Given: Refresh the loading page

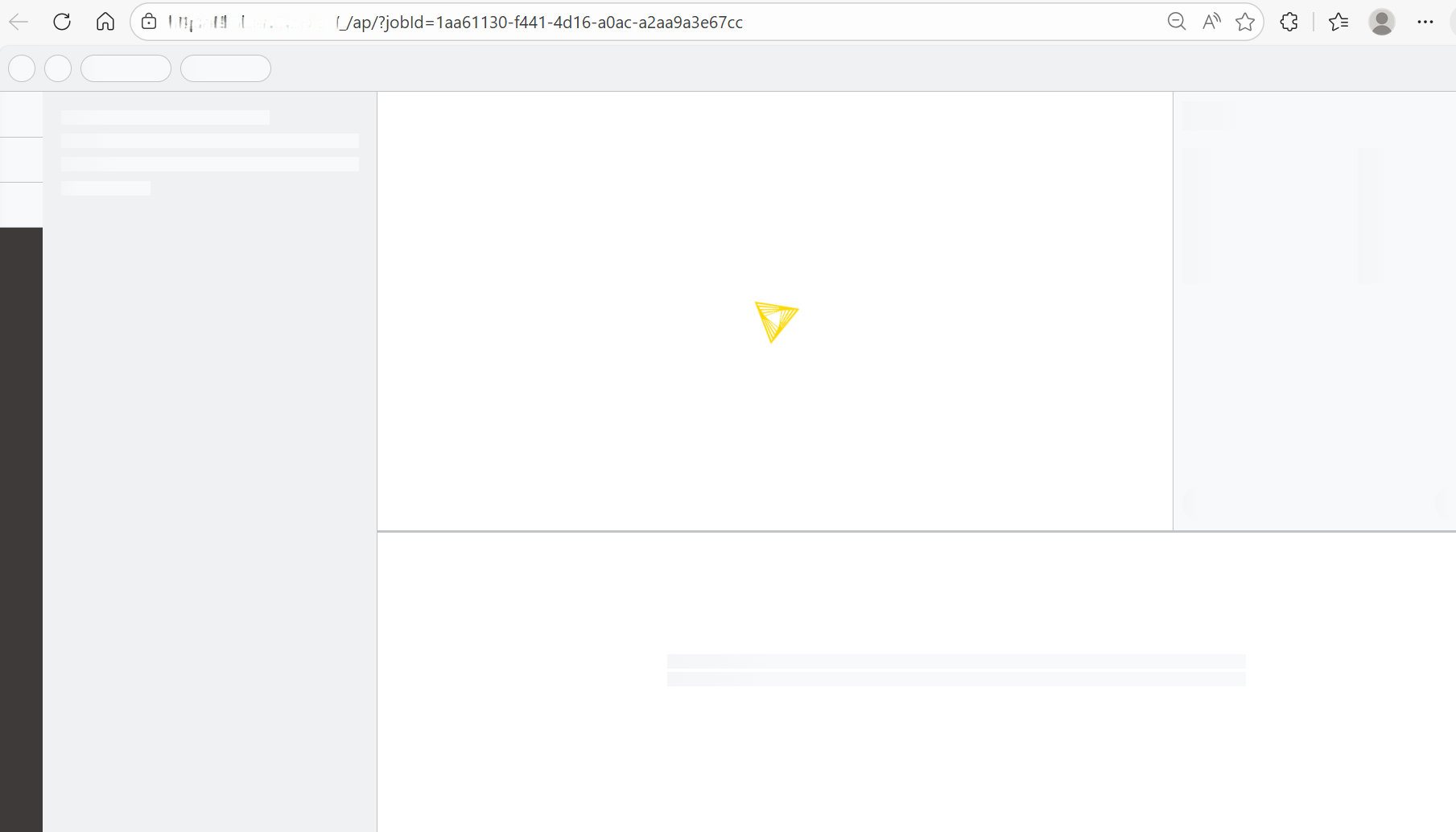Looking at the screenshot, I should pos(62,22).
